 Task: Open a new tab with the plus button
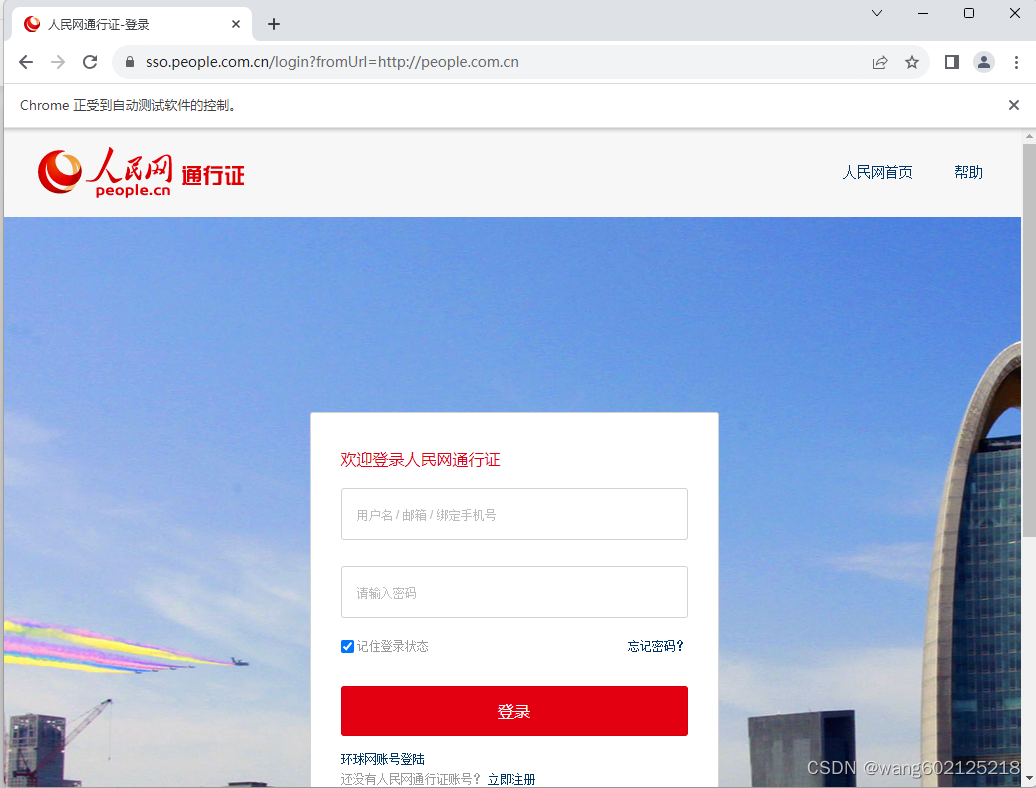(x=274, y=24)
